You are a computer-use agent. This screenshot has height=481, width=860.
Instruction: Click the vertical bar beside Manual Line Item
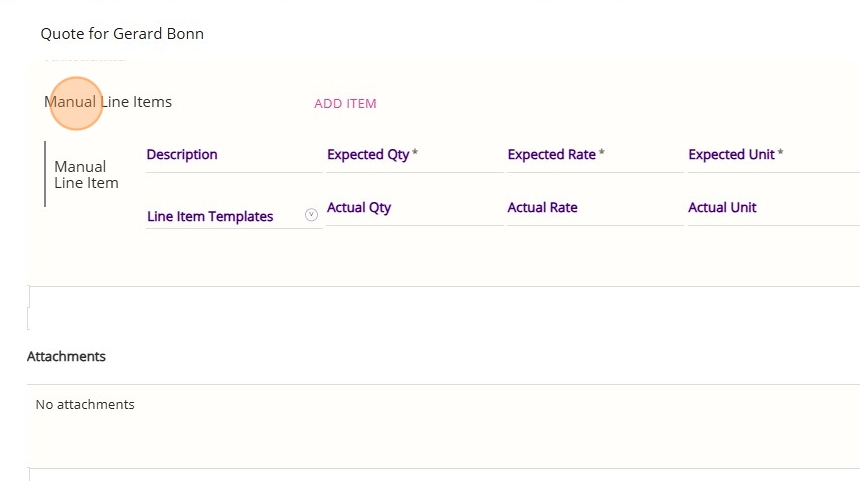[45, 174]
